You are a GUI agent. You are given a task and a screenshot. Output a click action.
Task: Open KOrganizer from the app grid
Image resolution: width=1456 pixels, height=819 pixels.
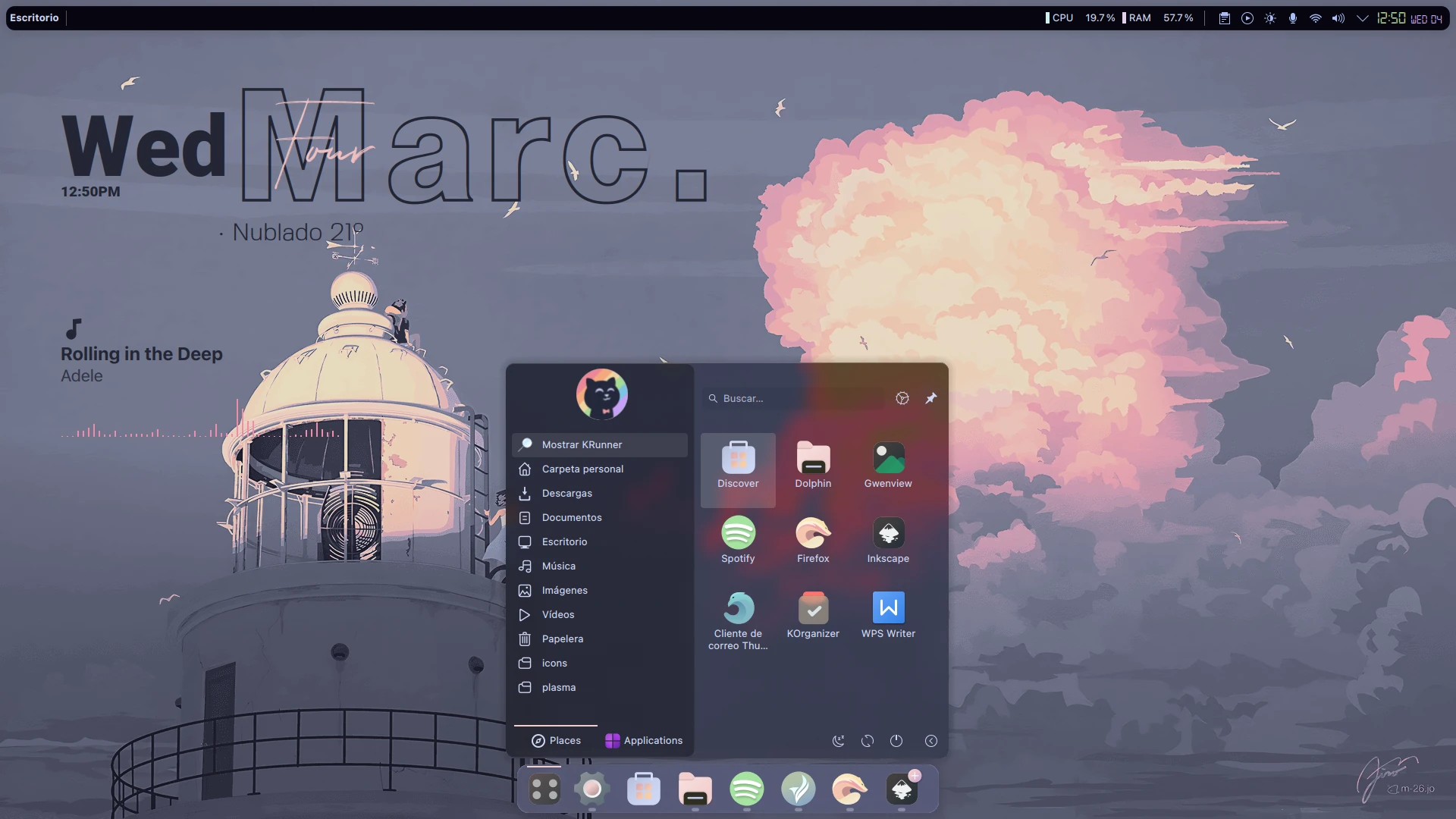pyautogui.click(x=813, y=614)
